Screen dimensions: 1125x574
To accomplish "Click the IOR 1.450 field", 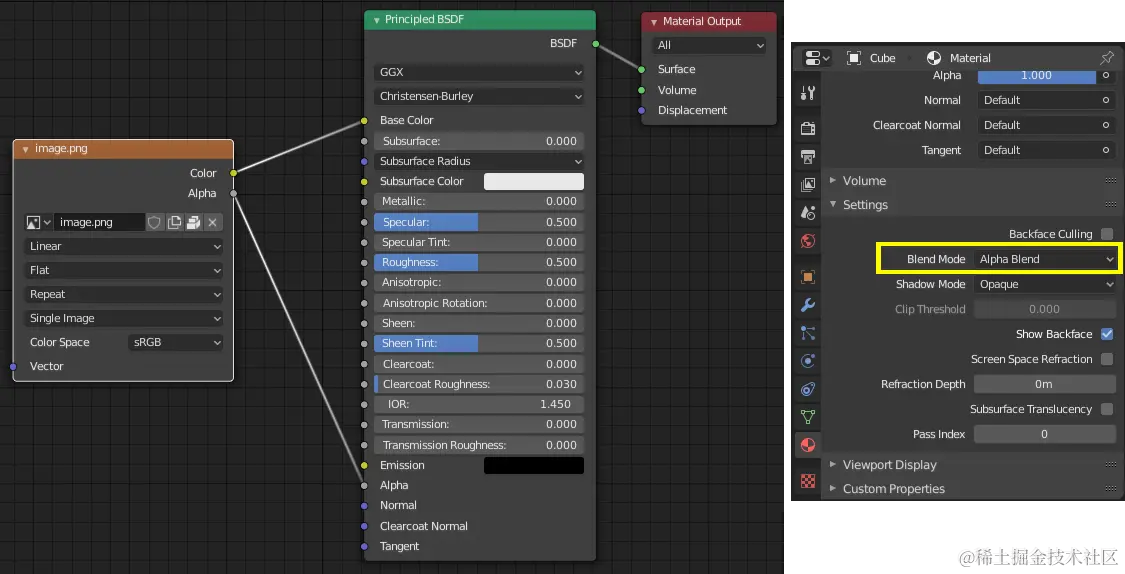I will (x=479, y=405).
